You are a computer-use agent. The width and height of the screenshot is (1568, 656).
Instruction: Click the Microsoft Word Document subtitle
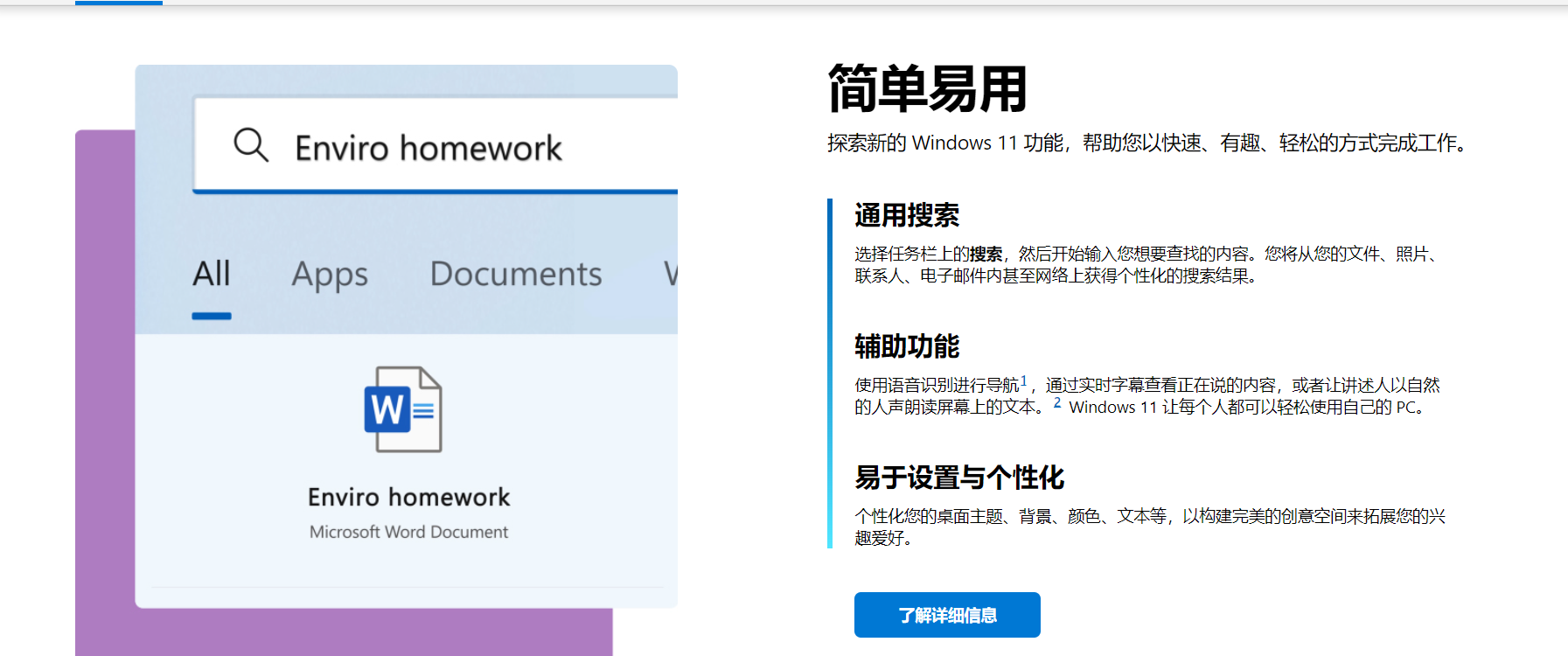[408, 532]
